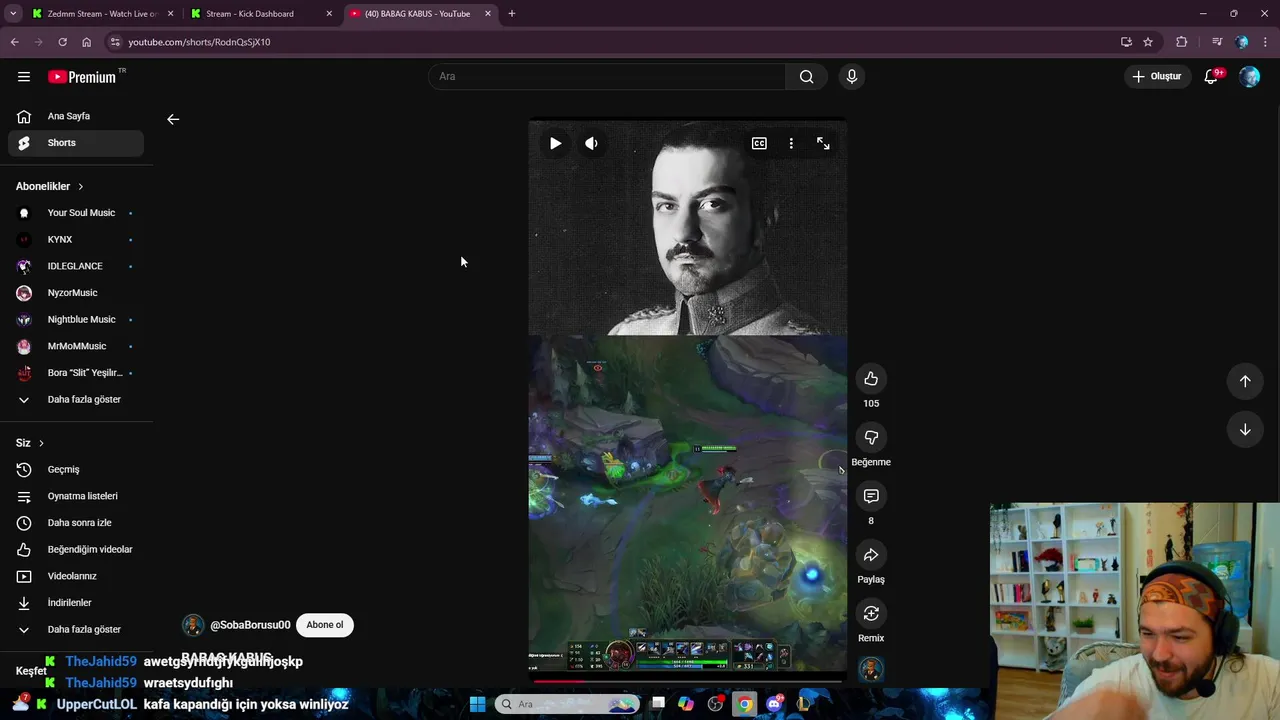The image size is (1280, 720).
Task: Open Oynatma listeleri playlists
Action: click(x=76, y=496)
